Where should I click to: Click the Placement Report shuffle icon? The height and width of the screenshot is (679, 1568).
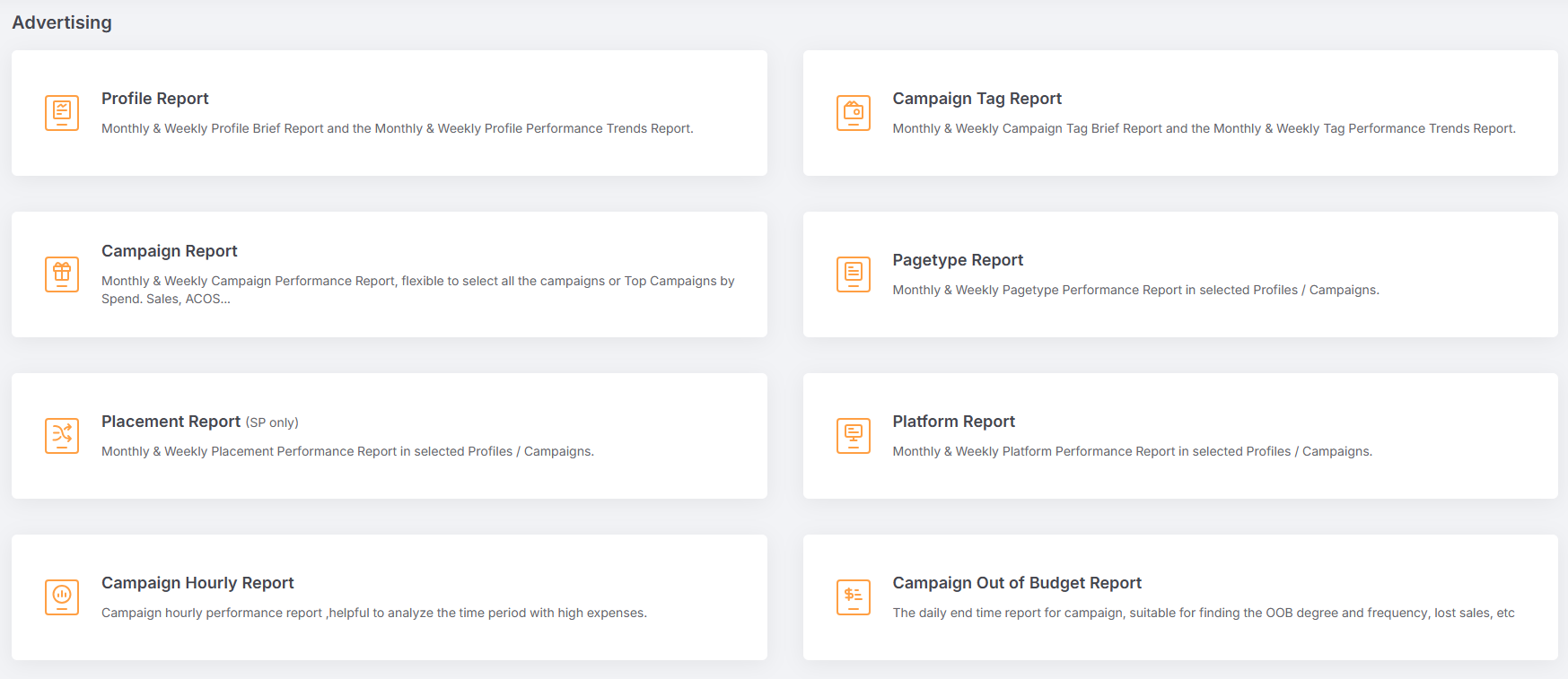[x=62, y=435]
